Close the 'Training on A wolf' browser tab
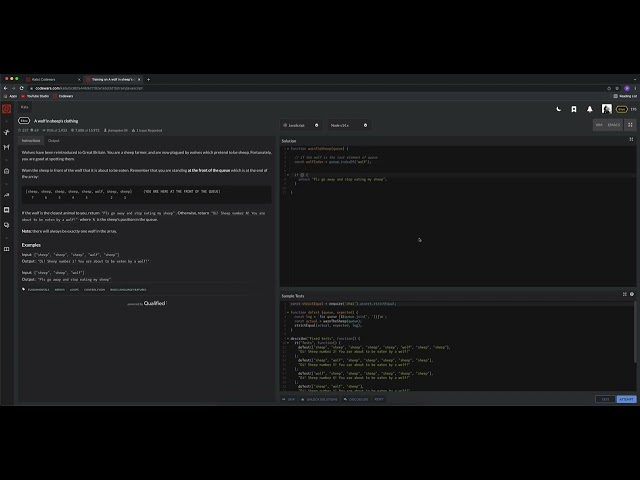The image size is (640, 480). coord(139,79)
